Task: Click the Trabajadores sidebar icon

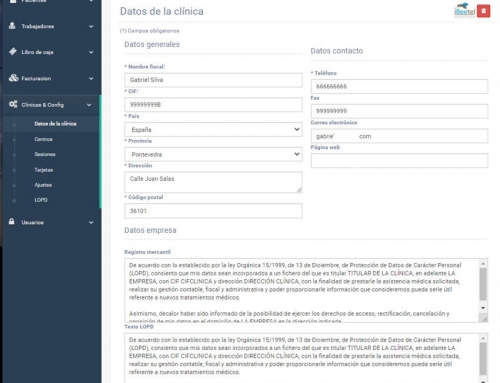Action: (12, 26)
